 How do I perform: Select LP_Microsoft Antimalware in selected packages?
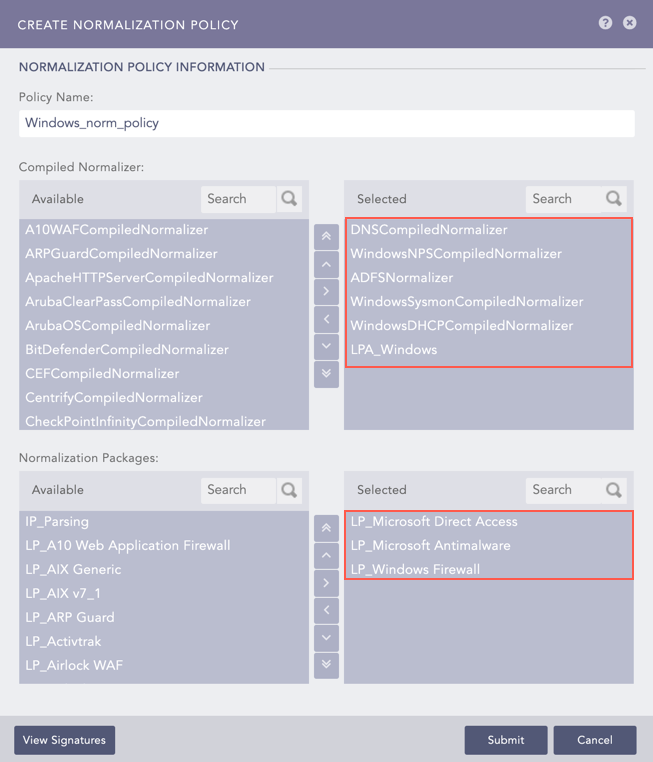coord(430,545)
